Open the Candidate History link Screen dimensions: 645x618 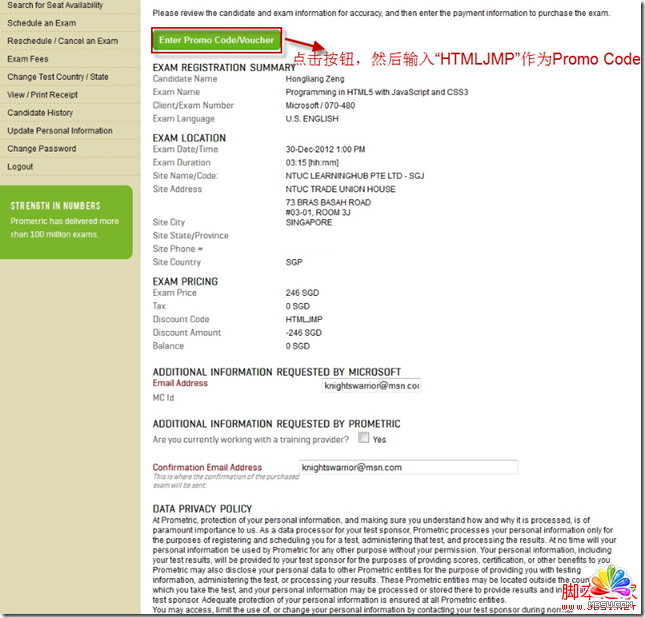pos(40,113)
